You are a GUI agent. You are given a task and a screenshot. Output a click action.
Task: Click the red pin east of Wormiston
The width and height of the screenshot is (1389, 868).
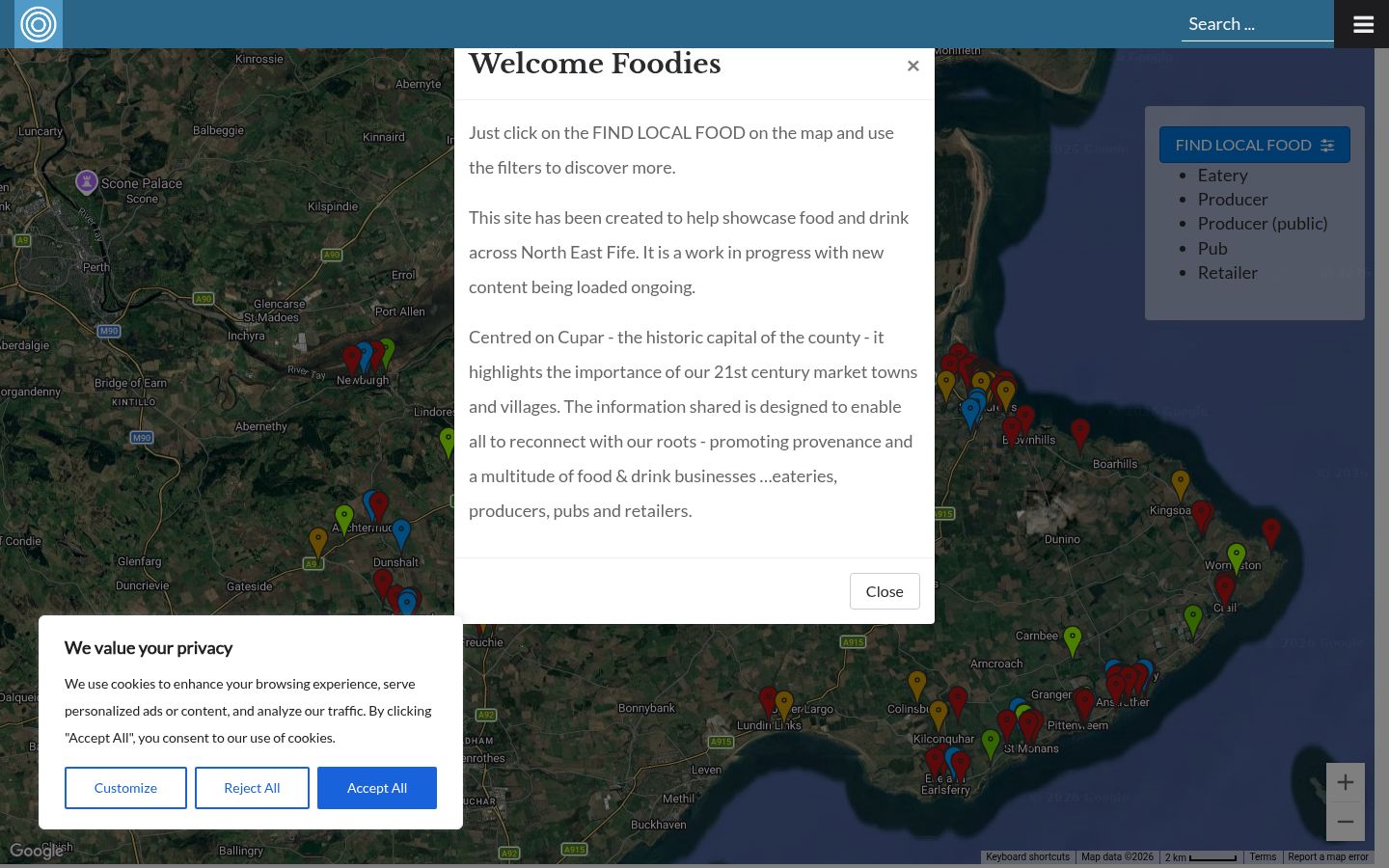1271,533
